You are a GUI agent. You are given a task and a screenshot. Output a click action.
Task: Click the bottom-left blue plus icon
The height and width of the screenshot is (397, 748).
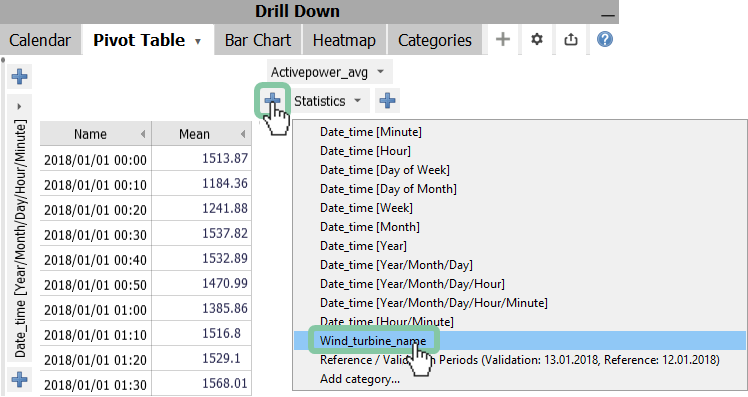(20, 380)
